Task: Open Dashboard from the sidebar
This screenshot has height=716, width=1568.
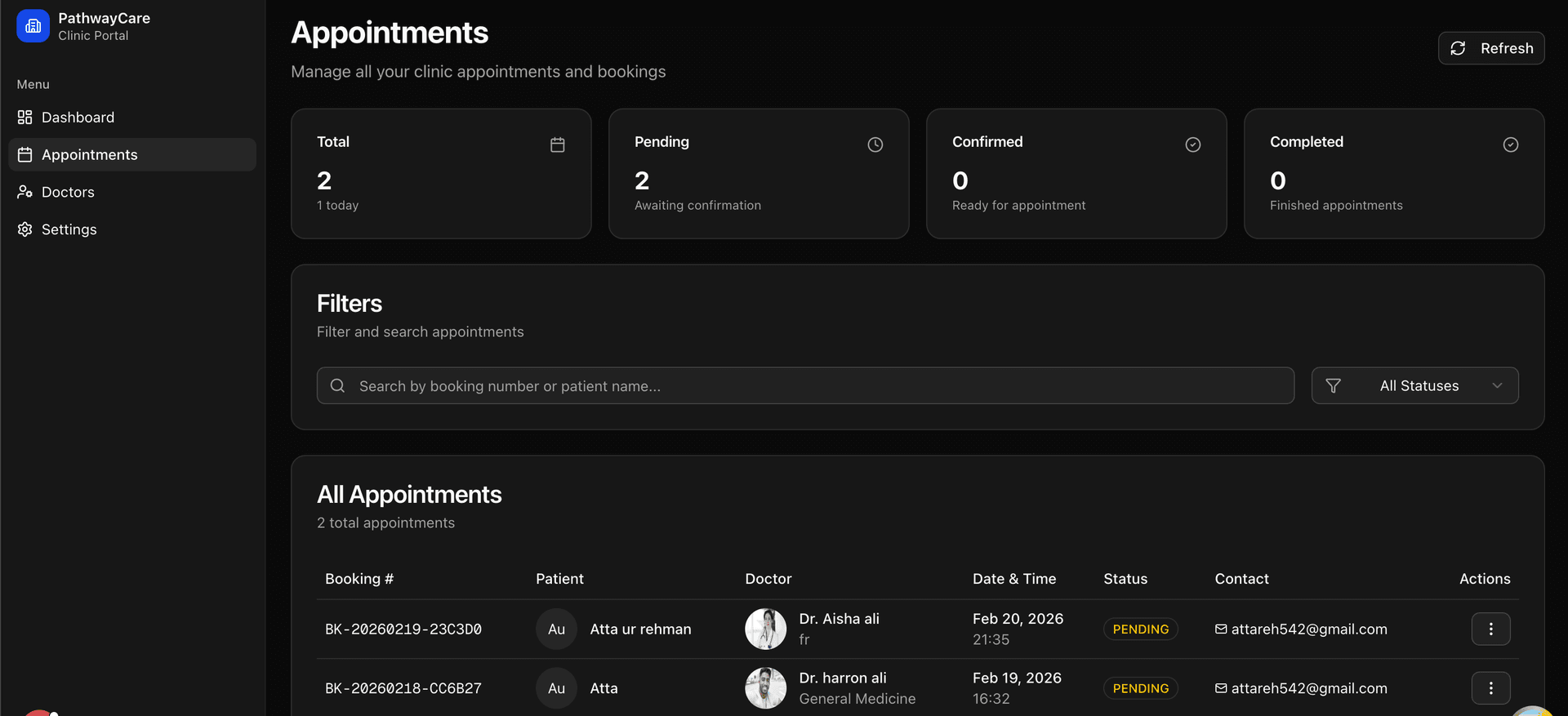Action: (x=132, y=118)
